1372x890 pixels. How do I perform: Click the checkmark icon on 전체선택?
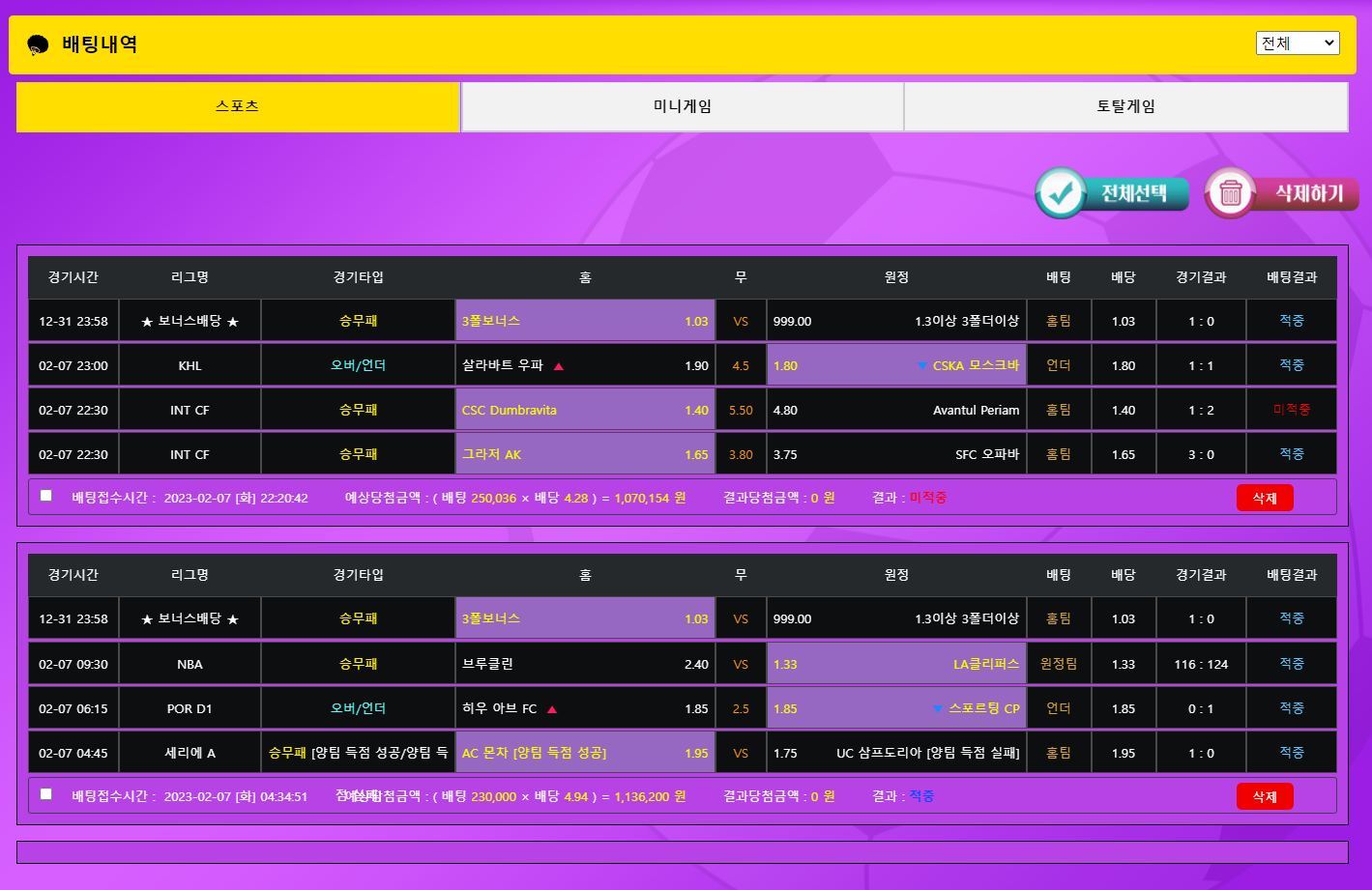[1061, 193]
